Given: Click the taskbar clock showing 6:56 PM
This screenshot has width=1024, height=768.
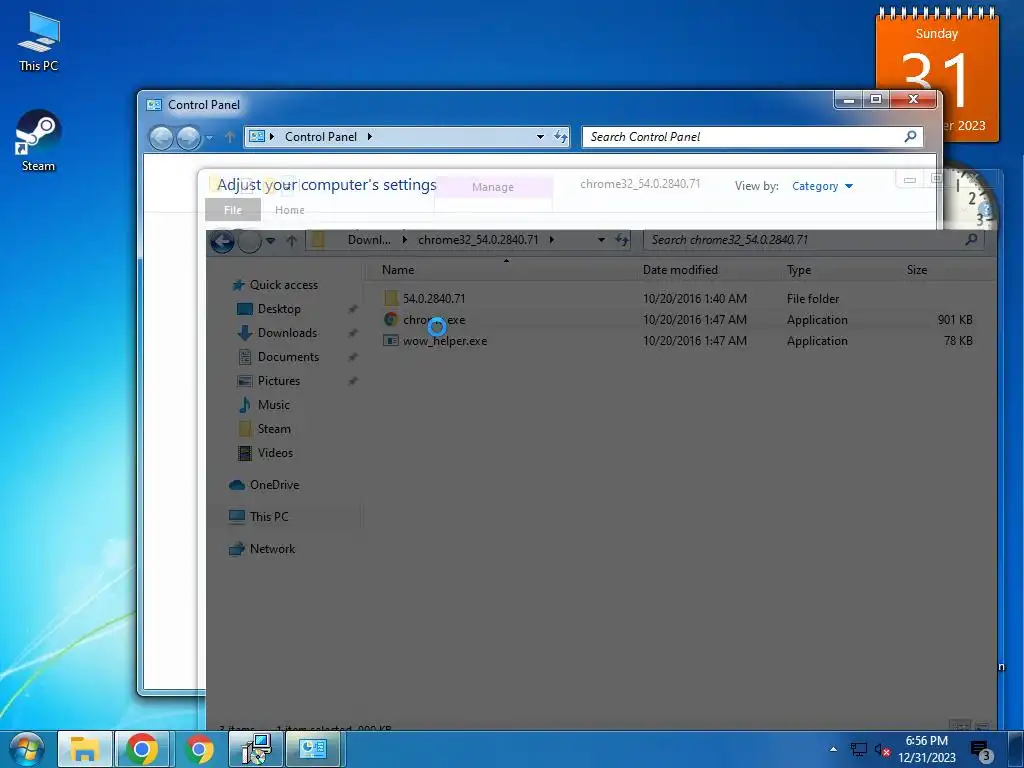Looking at the screenshot, I should [927, 749].
